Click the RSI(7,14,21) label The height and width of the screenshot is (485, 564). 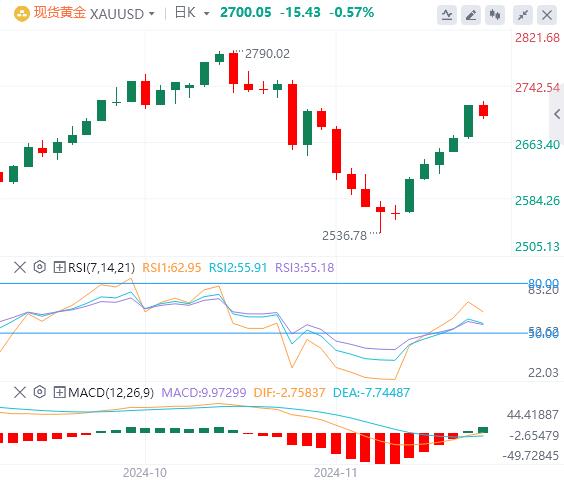tap(101, 268)
